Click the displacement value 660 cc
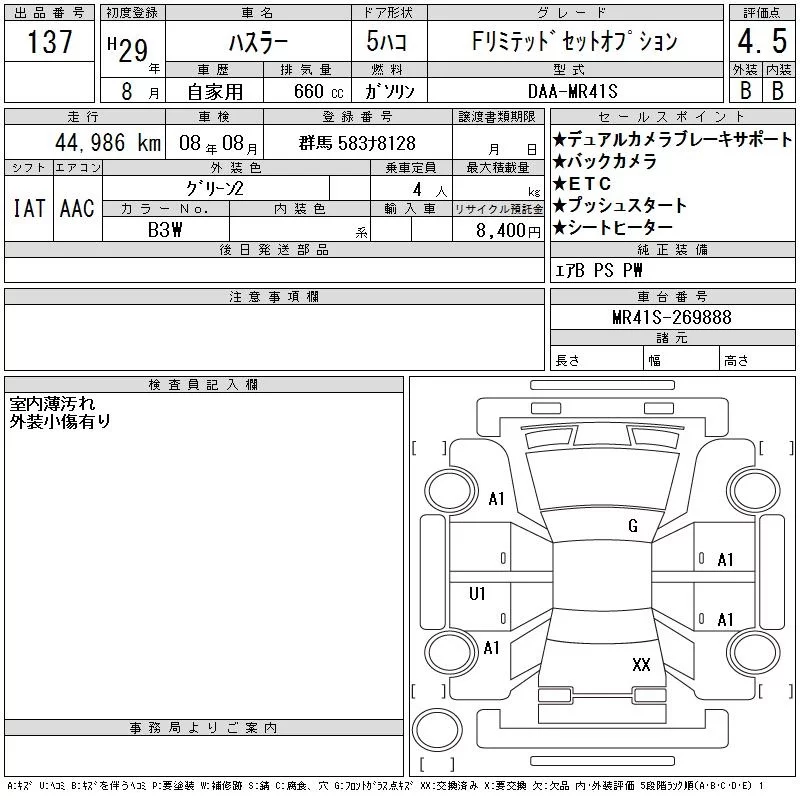 (318, 91)
